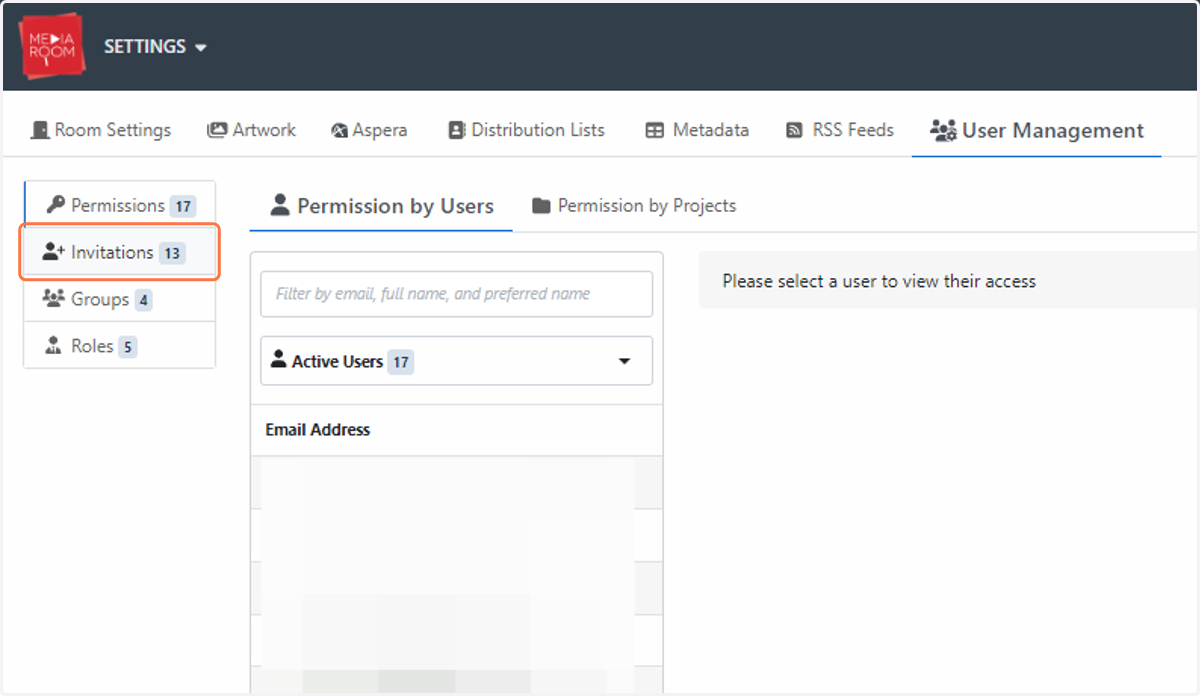Select the Permission by Users tab

pos(382,207)
